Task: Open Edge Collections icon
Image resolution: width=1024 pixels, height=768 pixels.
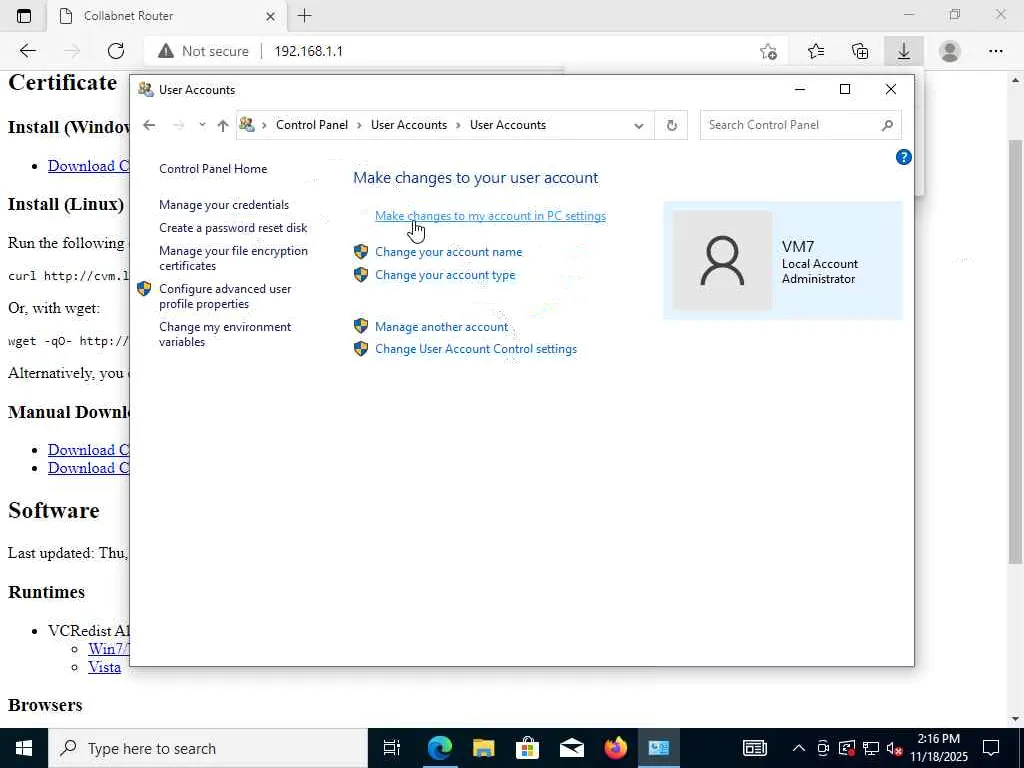Action: click(860, 51)
